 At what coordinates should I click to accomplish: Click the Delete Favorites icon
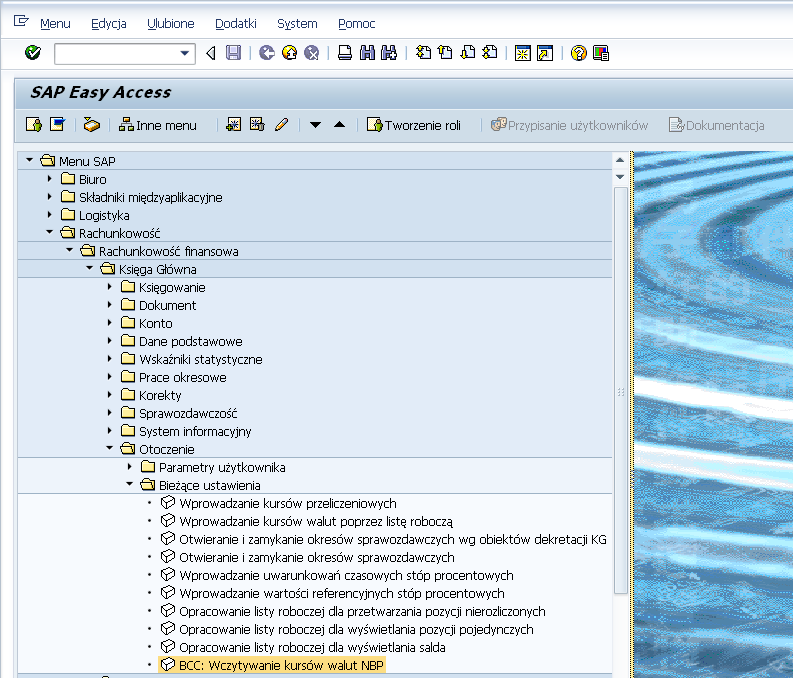pos(257,124)
